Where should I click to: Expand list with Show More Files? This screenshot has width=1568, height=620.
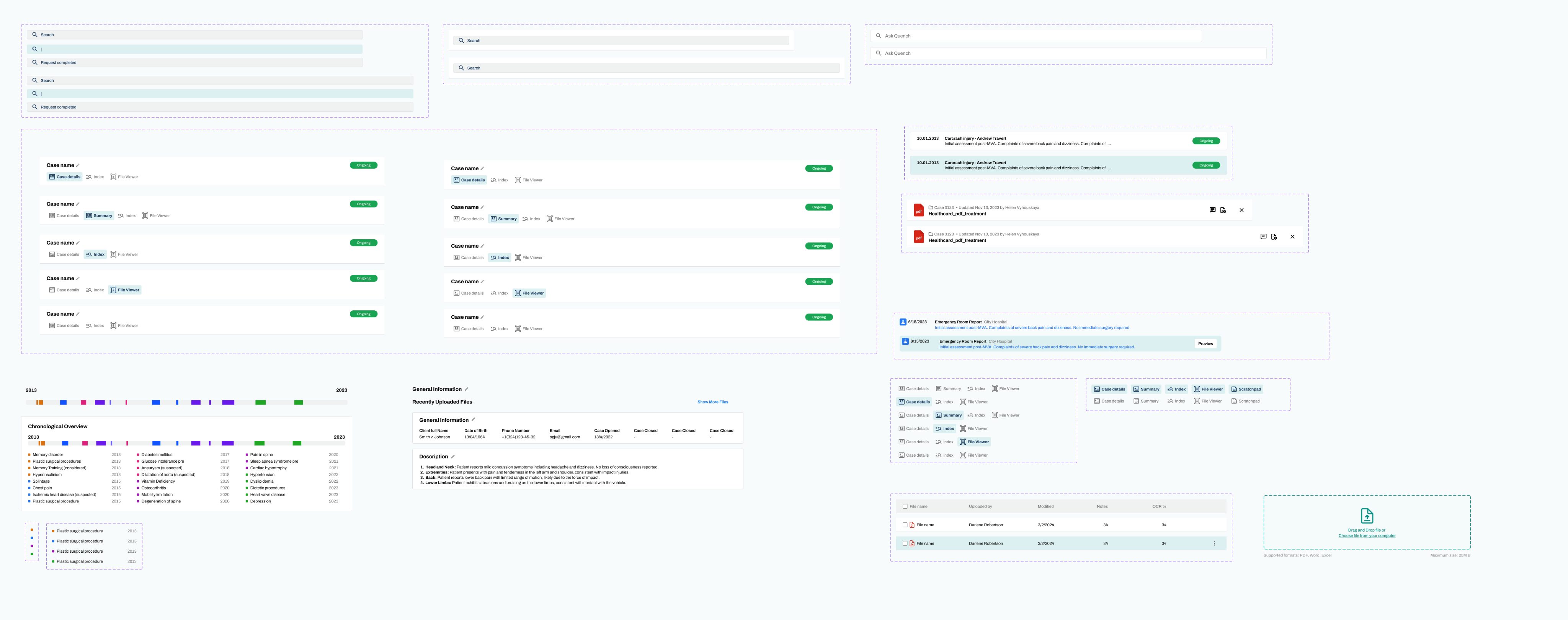tap(712, 402)
